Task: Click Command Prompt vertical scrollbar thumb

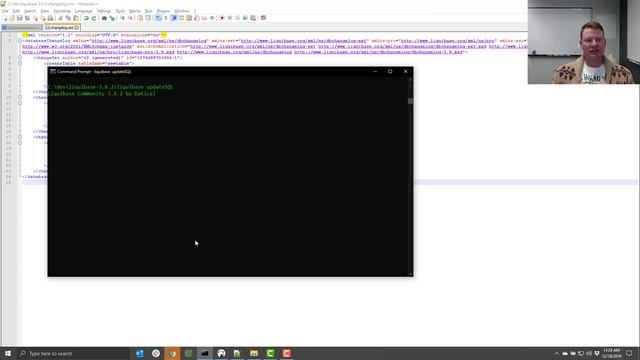Action: tap(410, 101)
